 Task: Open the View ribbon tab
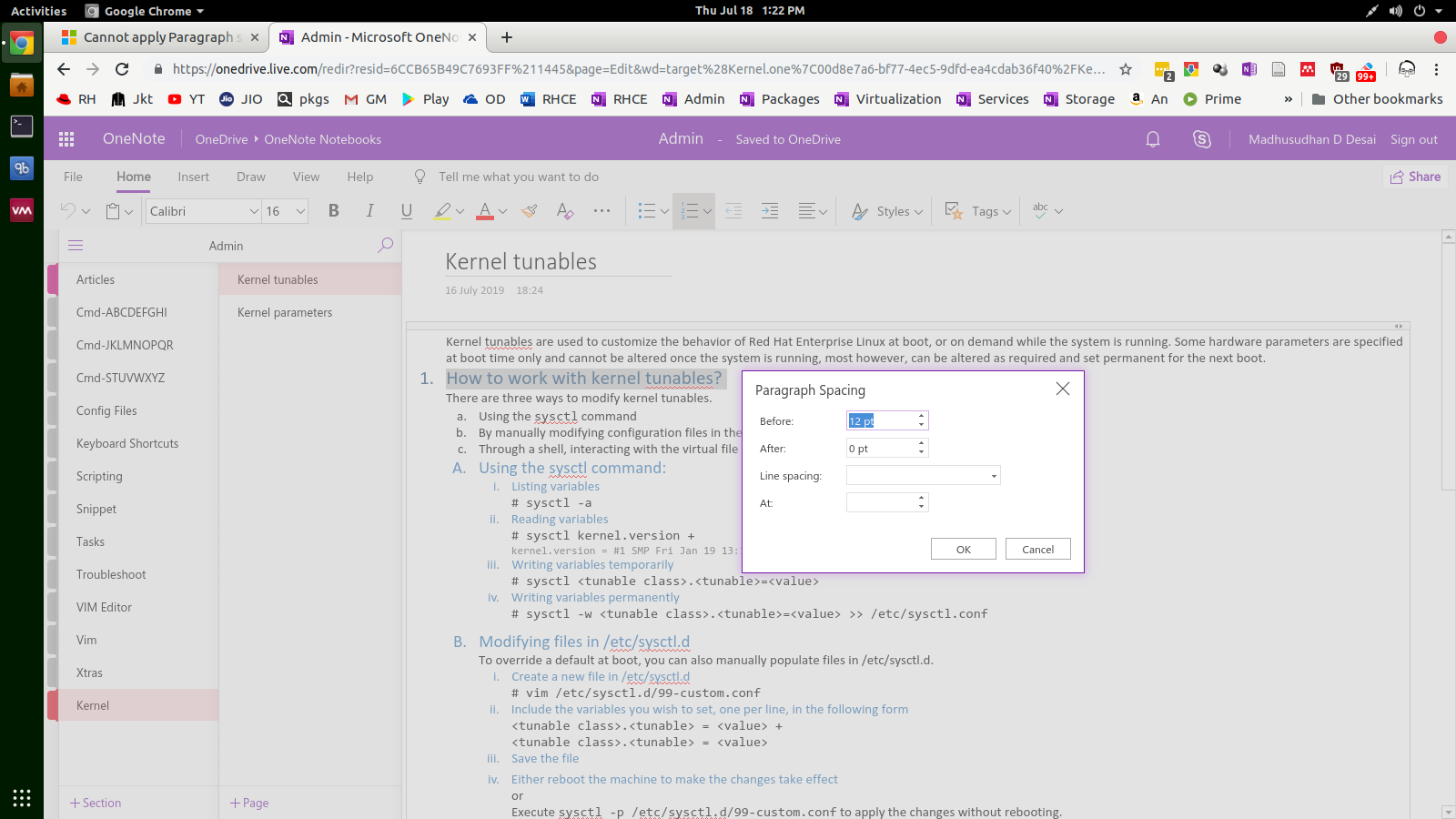(x=306, y=177)
